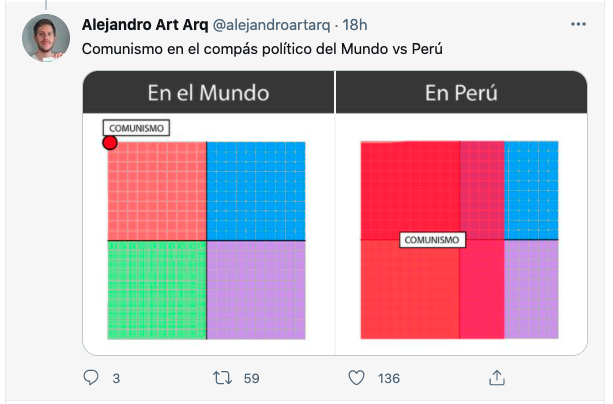The image size is (613, 404).
Task: Click the COMUNISMO label in Mundo chart
Action: click(136, 128)
